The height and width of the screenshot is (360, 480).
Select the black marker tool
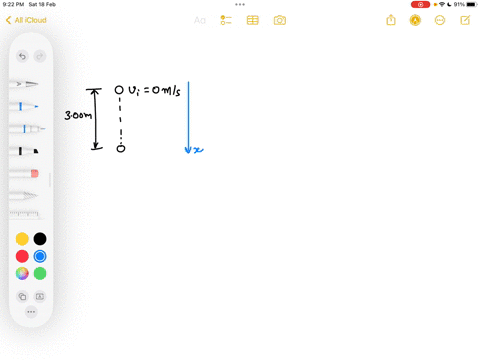[x=24, y=151]
